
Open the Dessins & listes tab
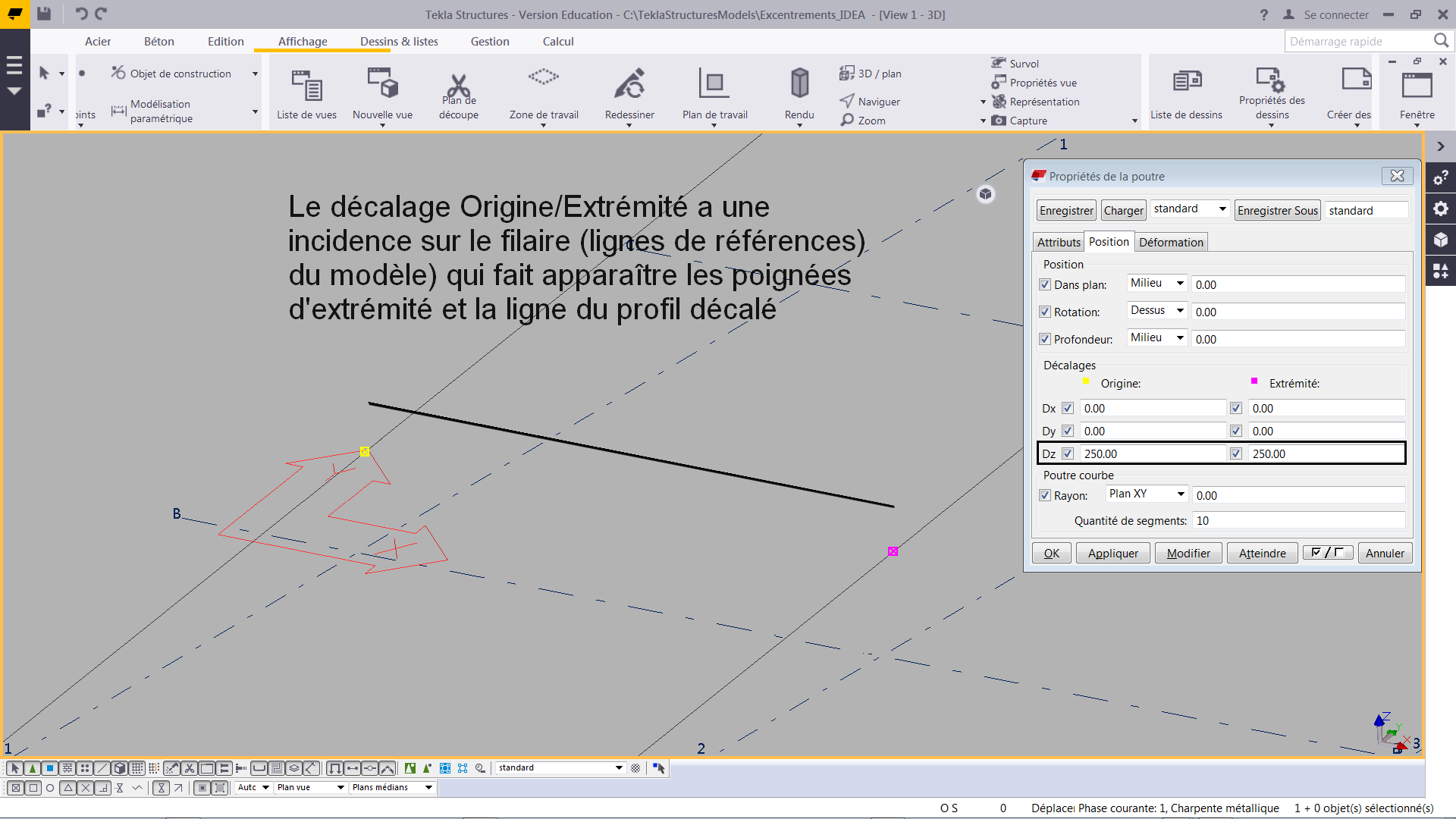pyautogui.click(x=399, y=42)
